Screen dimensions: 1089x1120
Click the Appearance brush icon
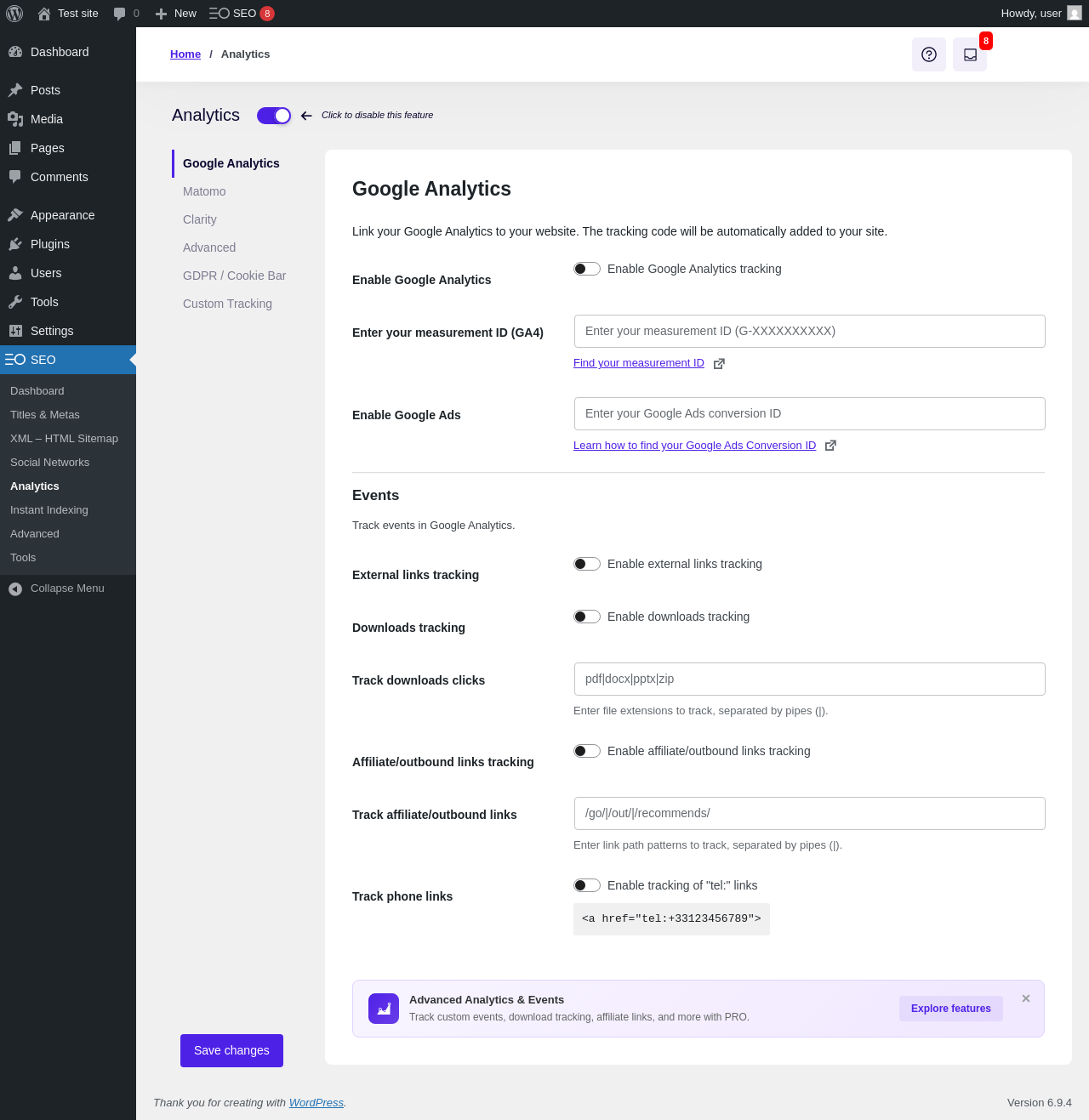click(x=15, y=215)
